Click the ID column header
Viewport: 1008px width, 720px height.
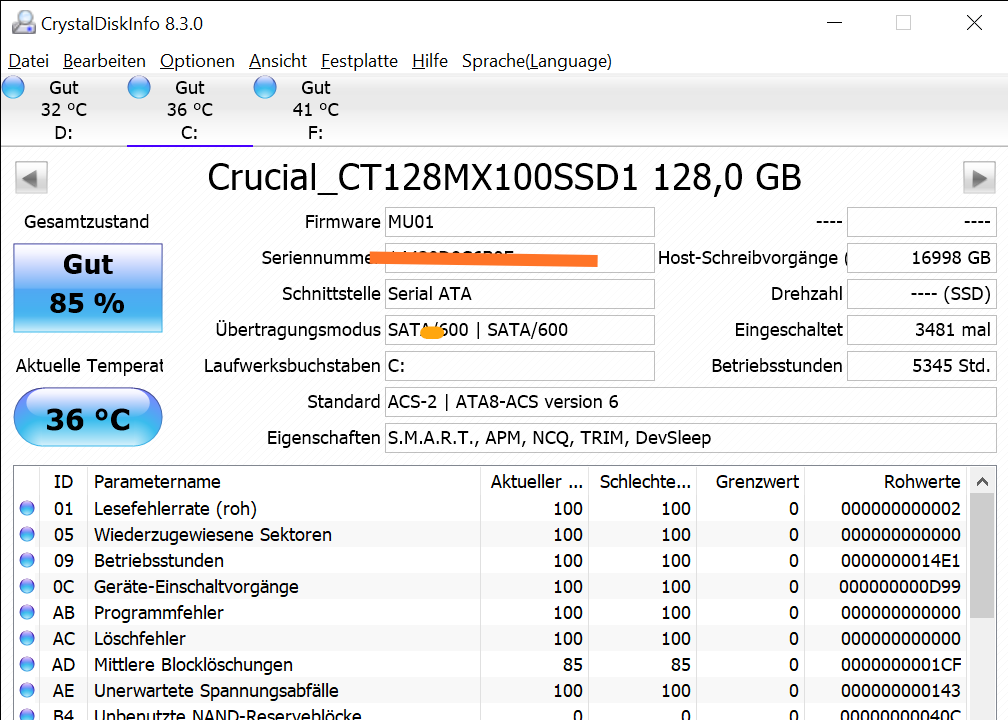coord(64,482)
